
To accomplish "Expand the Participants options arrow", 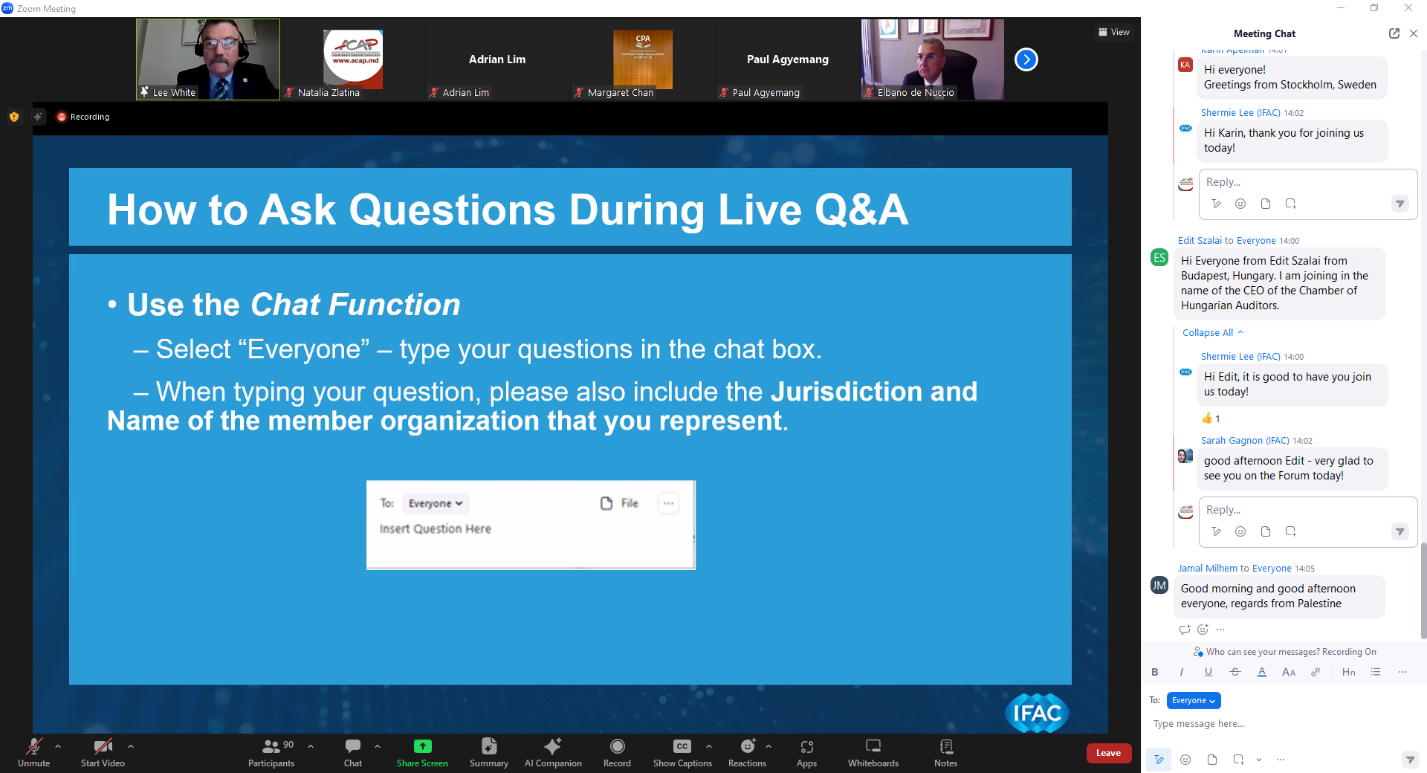I will [310, 746].
